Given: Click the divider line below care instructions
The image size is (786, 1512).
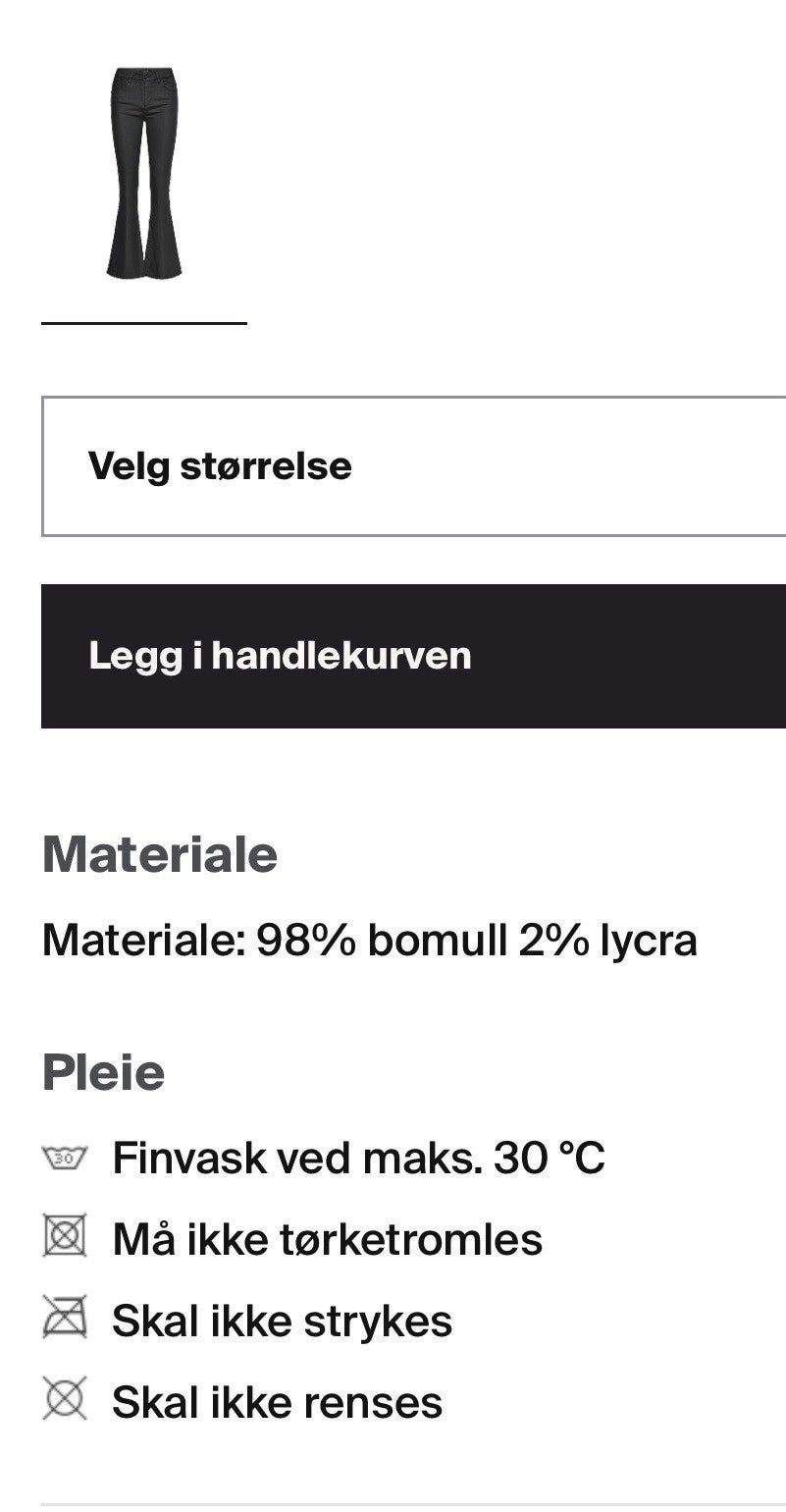Looking at the screenshot, I should [x=413, y=1503].
